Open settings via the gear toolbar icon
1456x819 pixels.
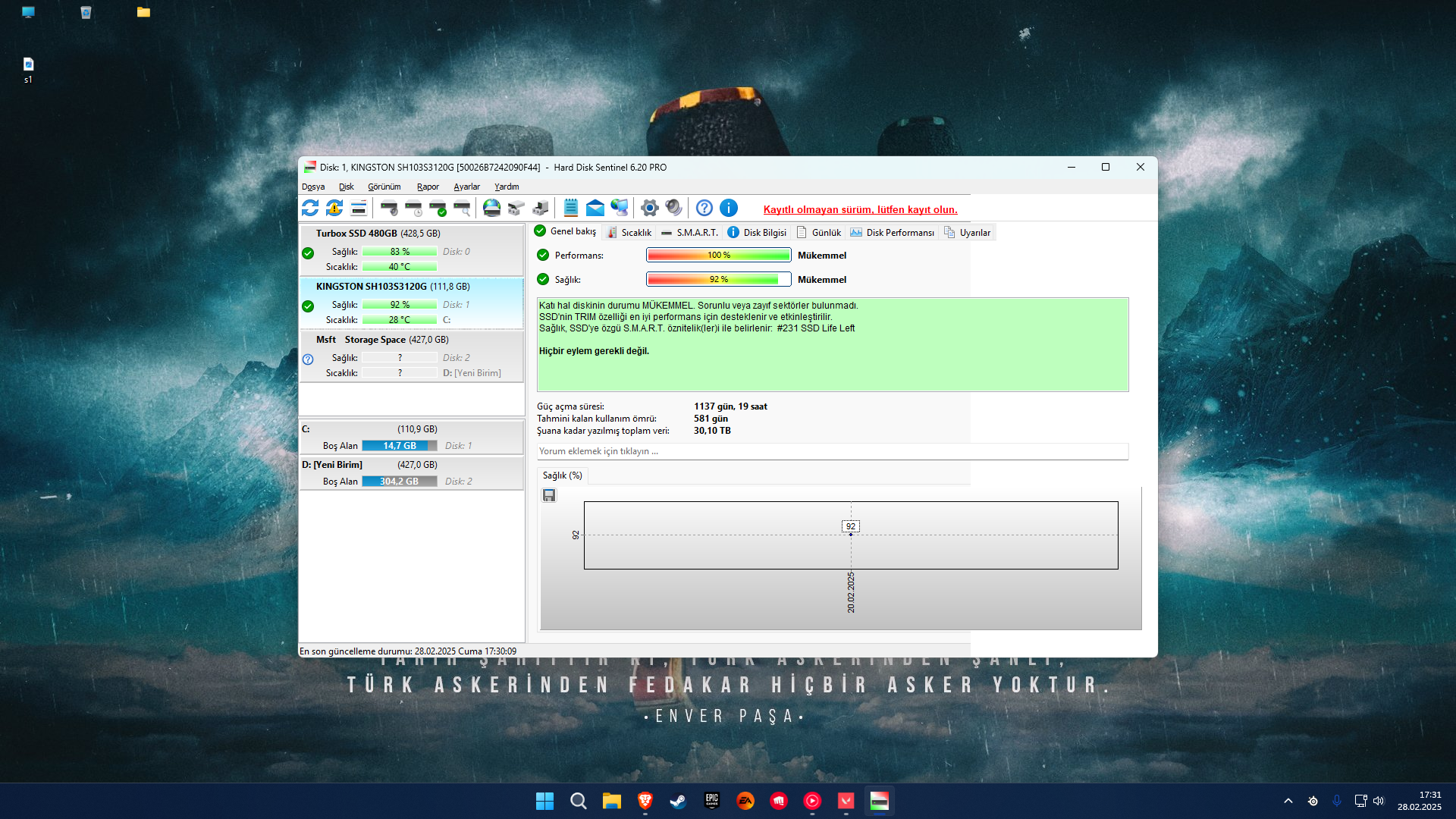[649, 208]
